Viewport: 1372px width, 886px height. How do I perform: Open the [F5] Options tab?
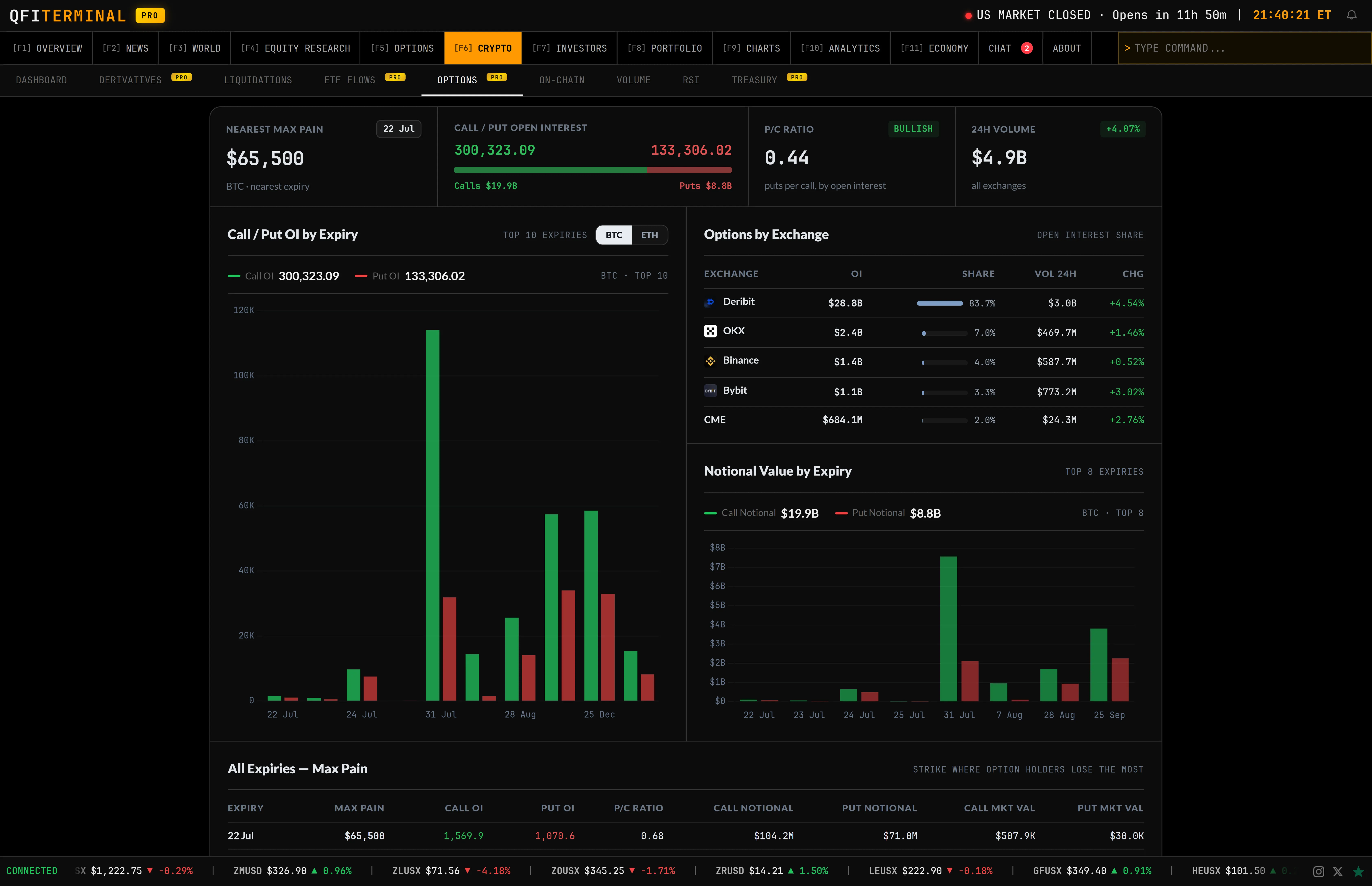click(402, 48)
